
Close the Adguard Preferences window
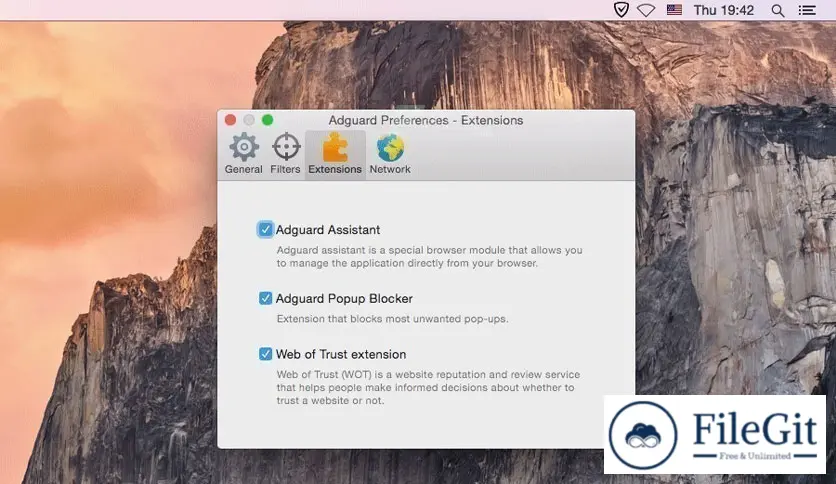coord(230,120)
